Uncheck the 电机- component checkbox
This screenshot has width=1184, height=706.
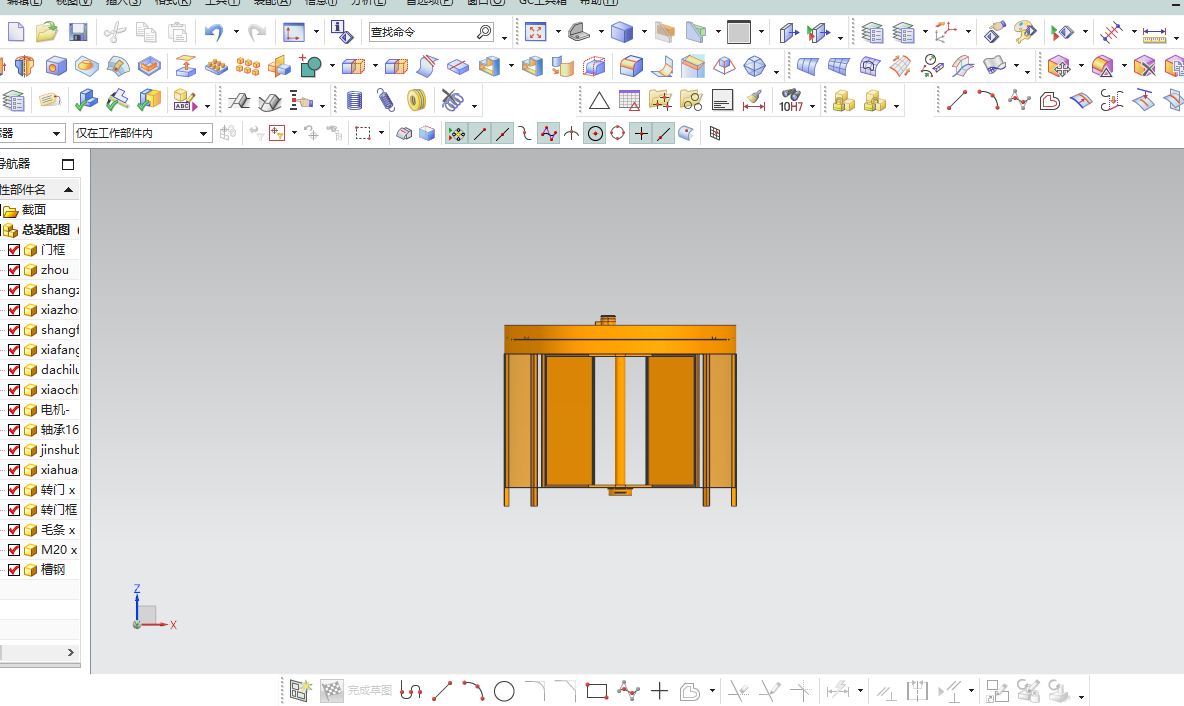pos(14,410)
